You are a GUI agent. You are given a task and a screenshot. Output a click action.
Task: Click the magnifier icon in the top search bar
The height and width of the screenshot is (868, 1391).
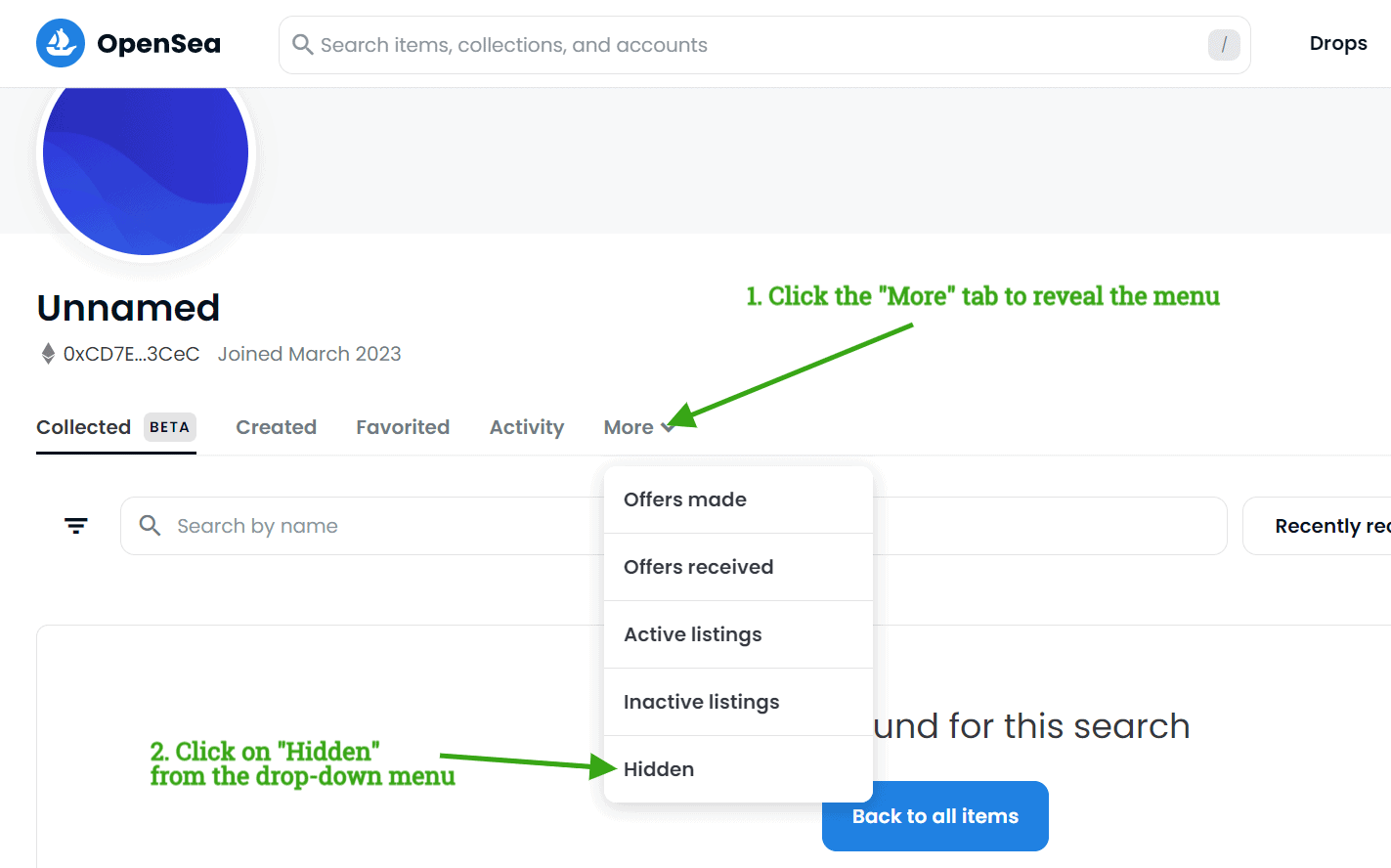pos(303,45)
